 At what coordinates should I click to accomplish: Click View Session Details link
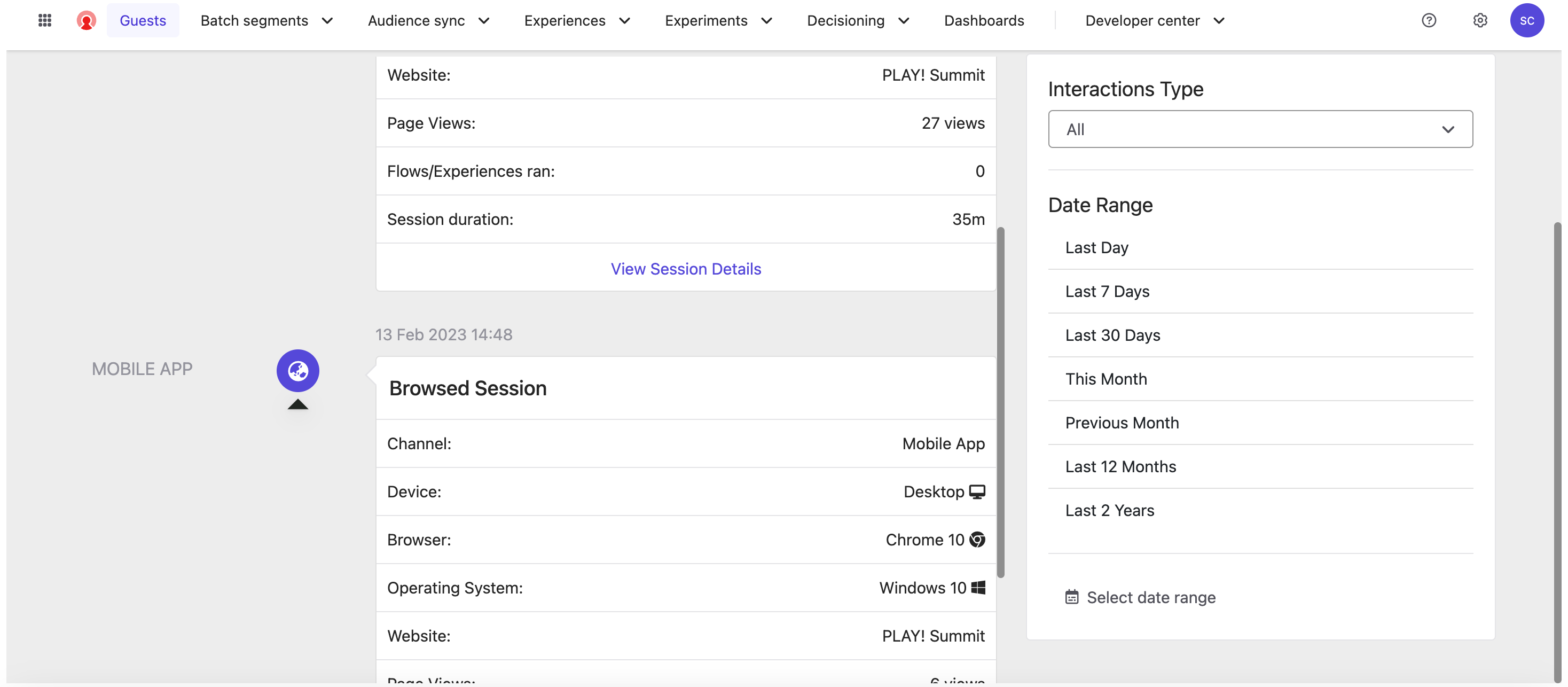[685, 269]
